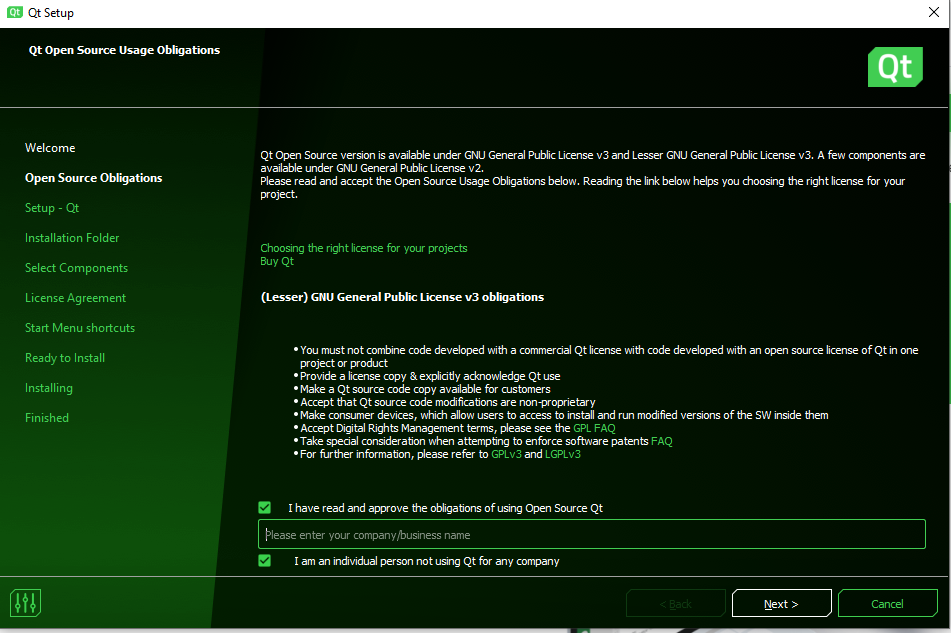
Task: Open the LGPLv3 link
Action: click(x=563, y=454)
